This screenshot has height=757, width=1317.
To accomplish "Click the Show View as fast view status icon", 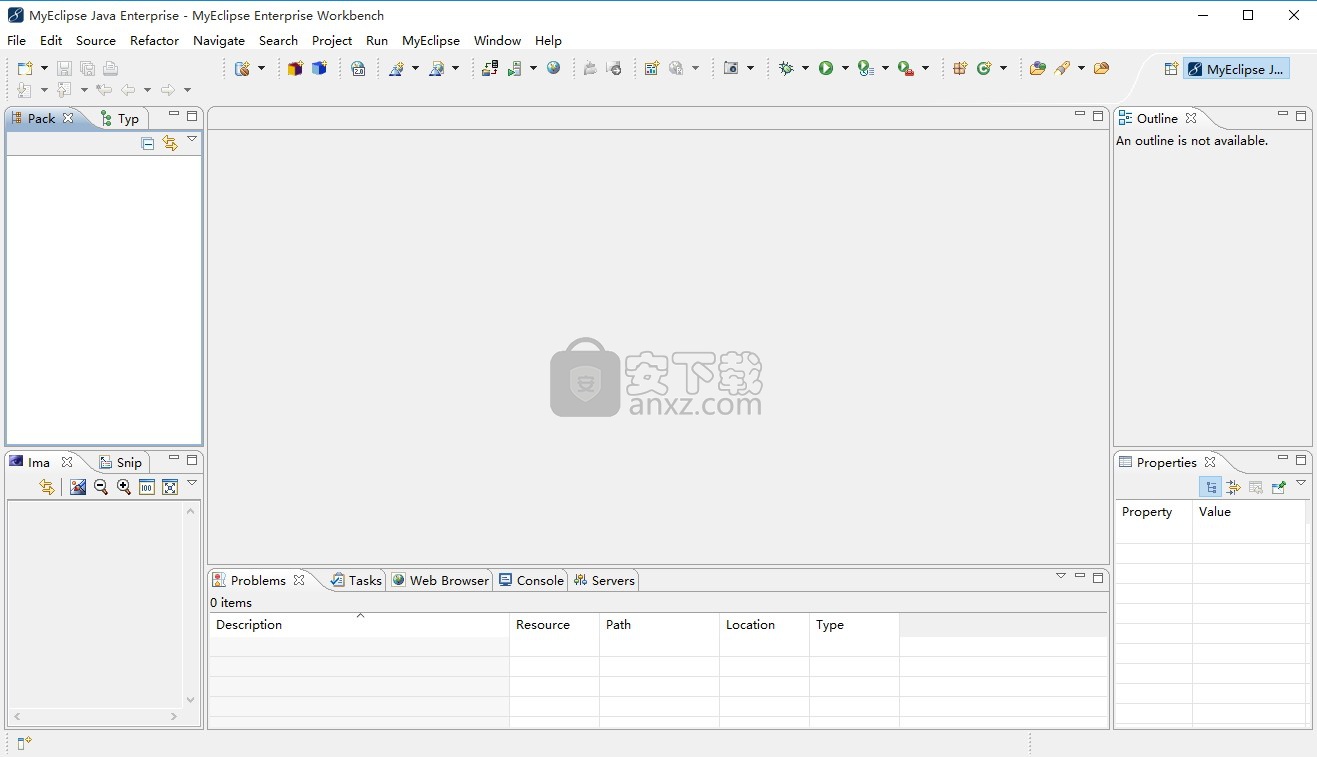I will (x=24, y=743).
